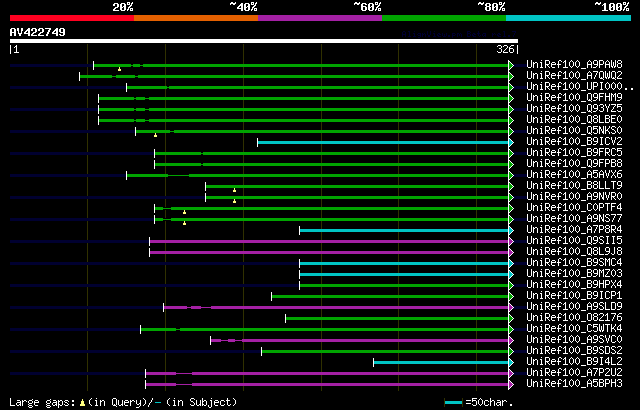This screenshot has width=640, height=410.
Task: Click the query gap marker under Q5NKS0 alignment
Action: tap(155, 135)
